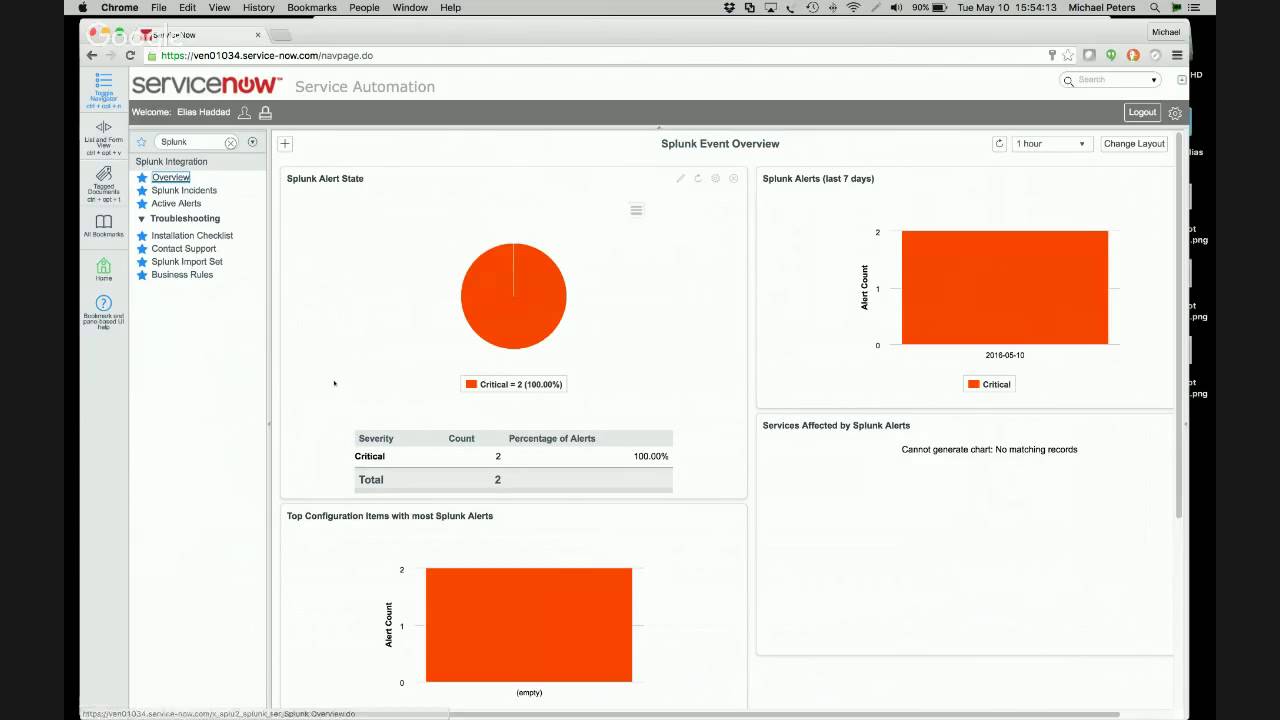Open Splunk Incidents module
This screenshot has height=720, width=1280.
[184, 190]
